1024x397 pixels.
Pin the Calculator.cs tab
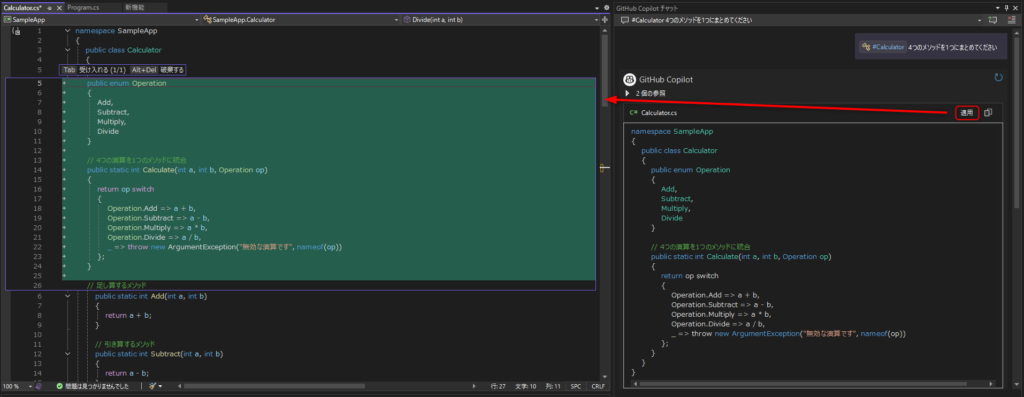coord(50,8)
